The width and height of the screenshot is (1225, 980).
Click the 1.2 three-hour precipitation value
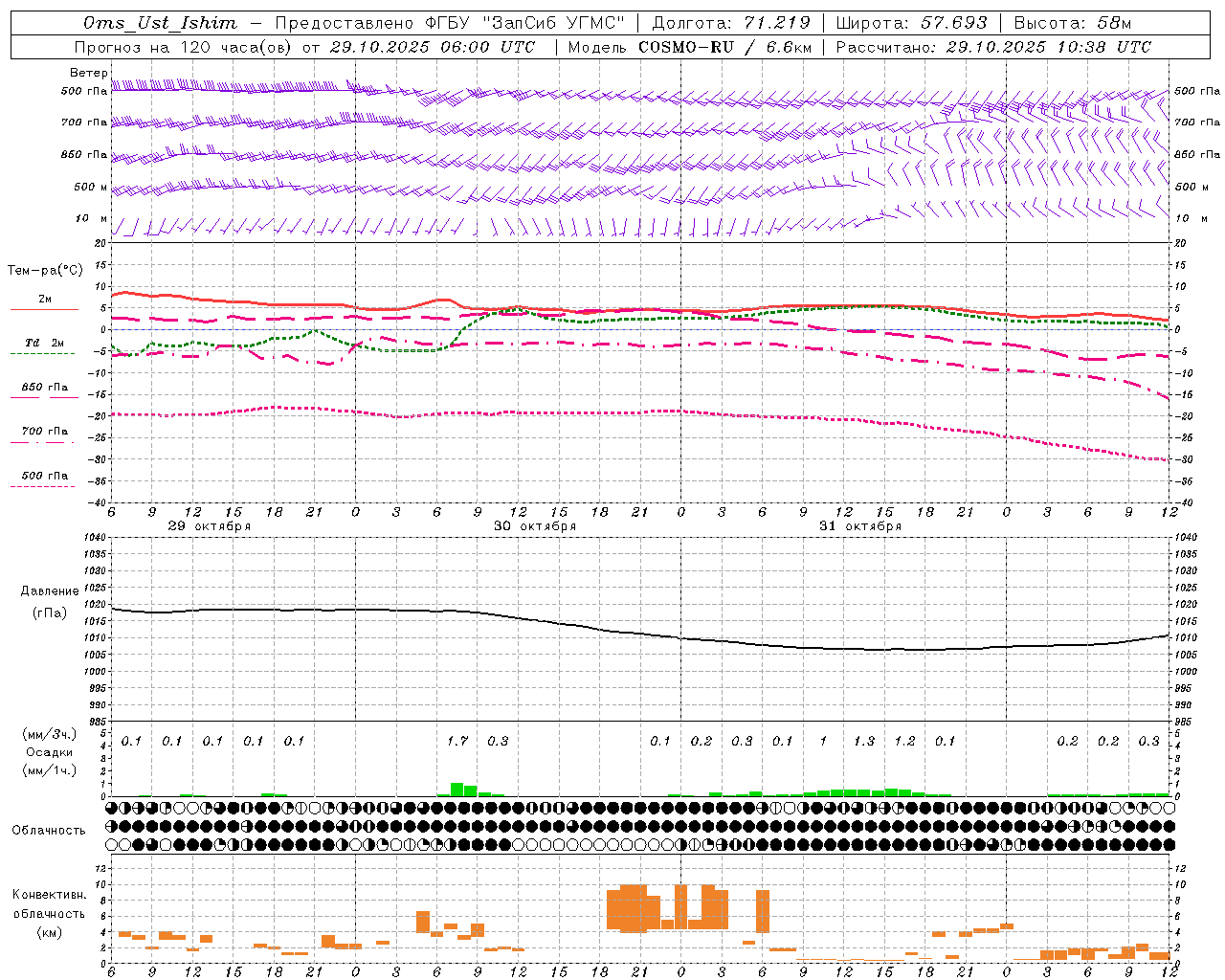click(904, 742)
